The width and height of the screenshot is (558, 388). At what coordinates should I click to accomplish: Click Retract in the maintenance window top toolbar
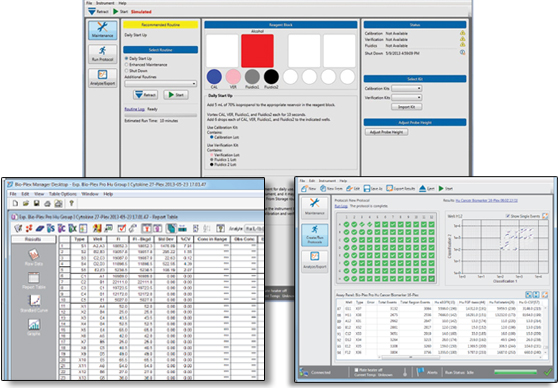[98, 11]
